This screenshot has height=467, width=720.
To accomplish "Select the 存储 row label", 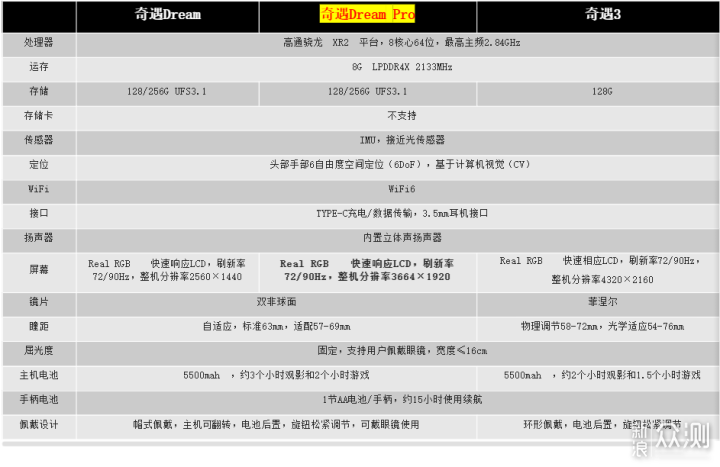I will click(39, 92).
